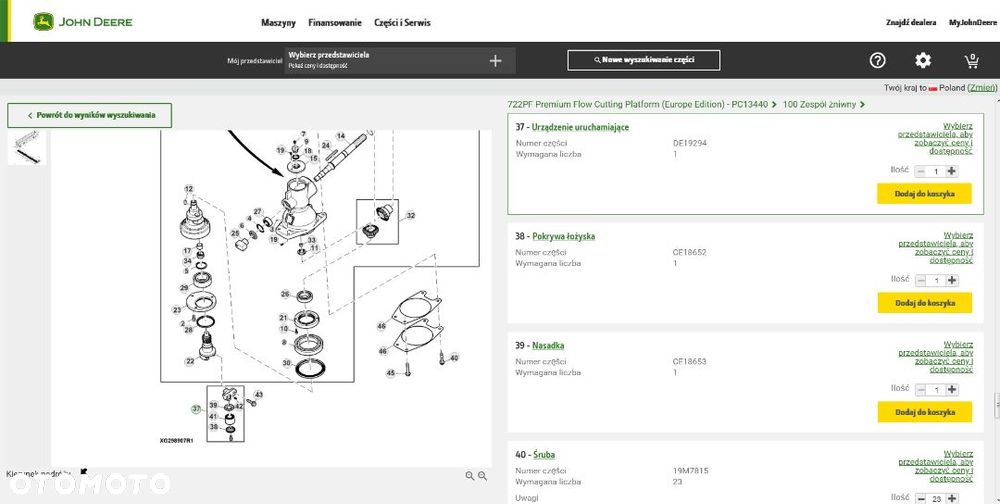
Task: Open the Maszyny menu
Action: 279,22
